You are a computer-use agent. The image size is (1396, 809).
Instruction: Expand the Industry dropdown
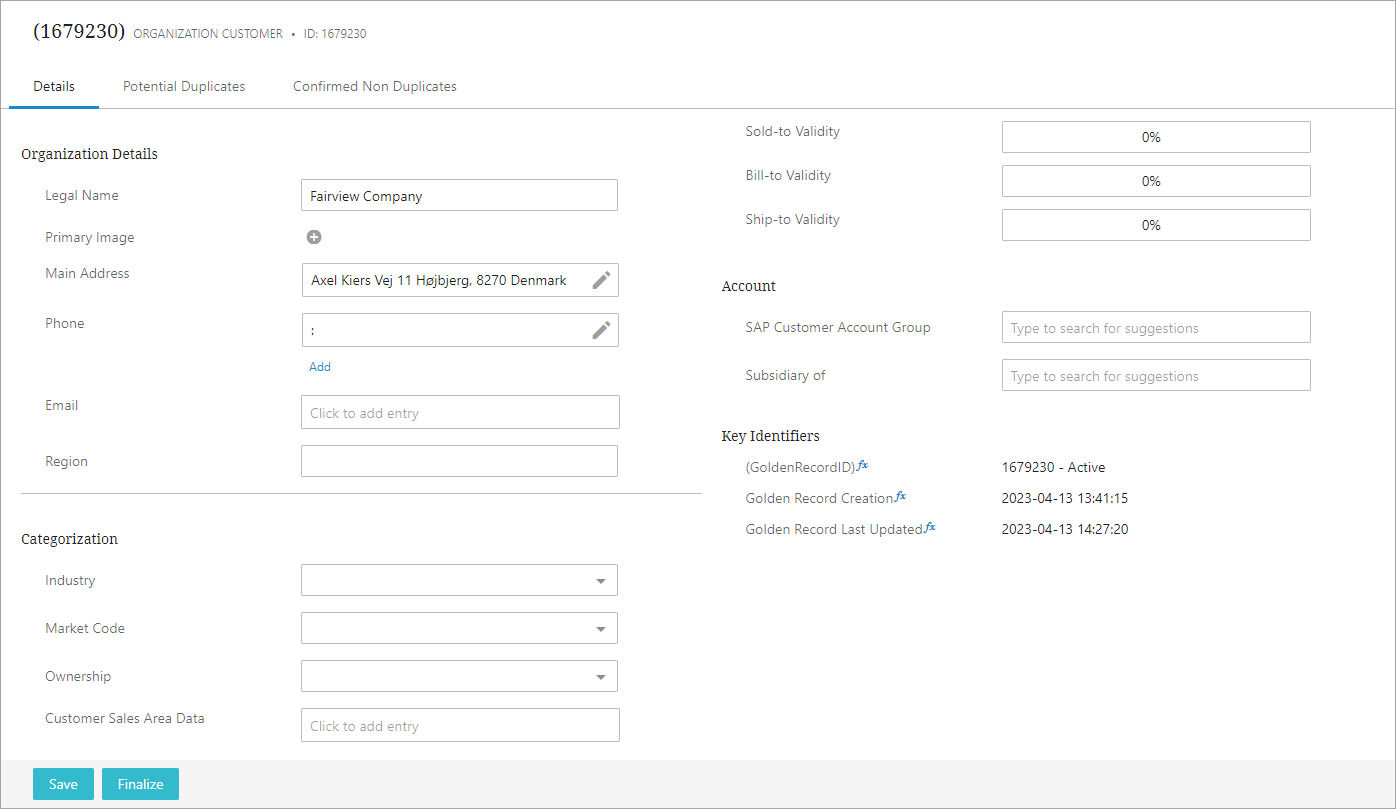600,581
